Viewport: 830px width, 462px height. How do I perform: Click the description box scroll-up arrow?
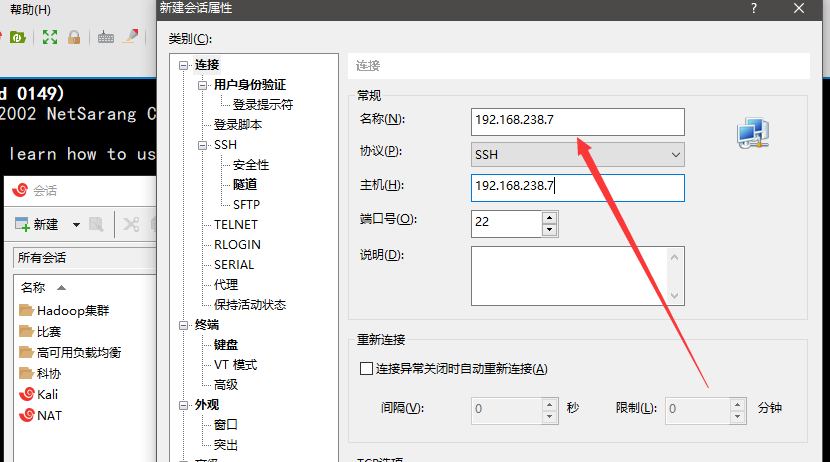point(674,258)
